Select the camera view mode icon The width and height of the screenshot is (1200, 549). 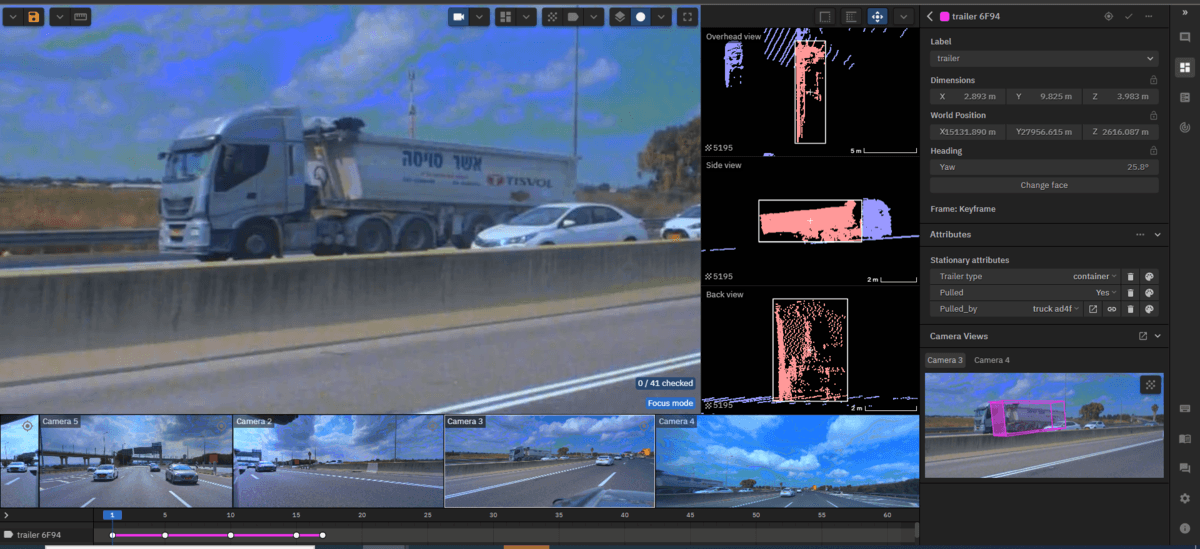(x=459, y=17)
